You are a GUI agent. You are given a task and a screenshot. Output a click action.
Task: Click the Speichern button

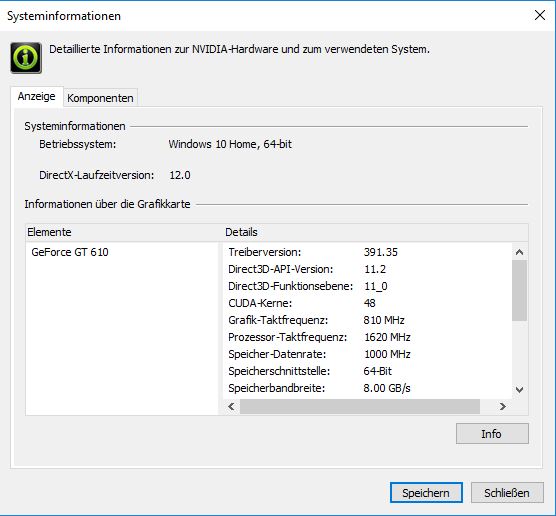pos(426,493)
